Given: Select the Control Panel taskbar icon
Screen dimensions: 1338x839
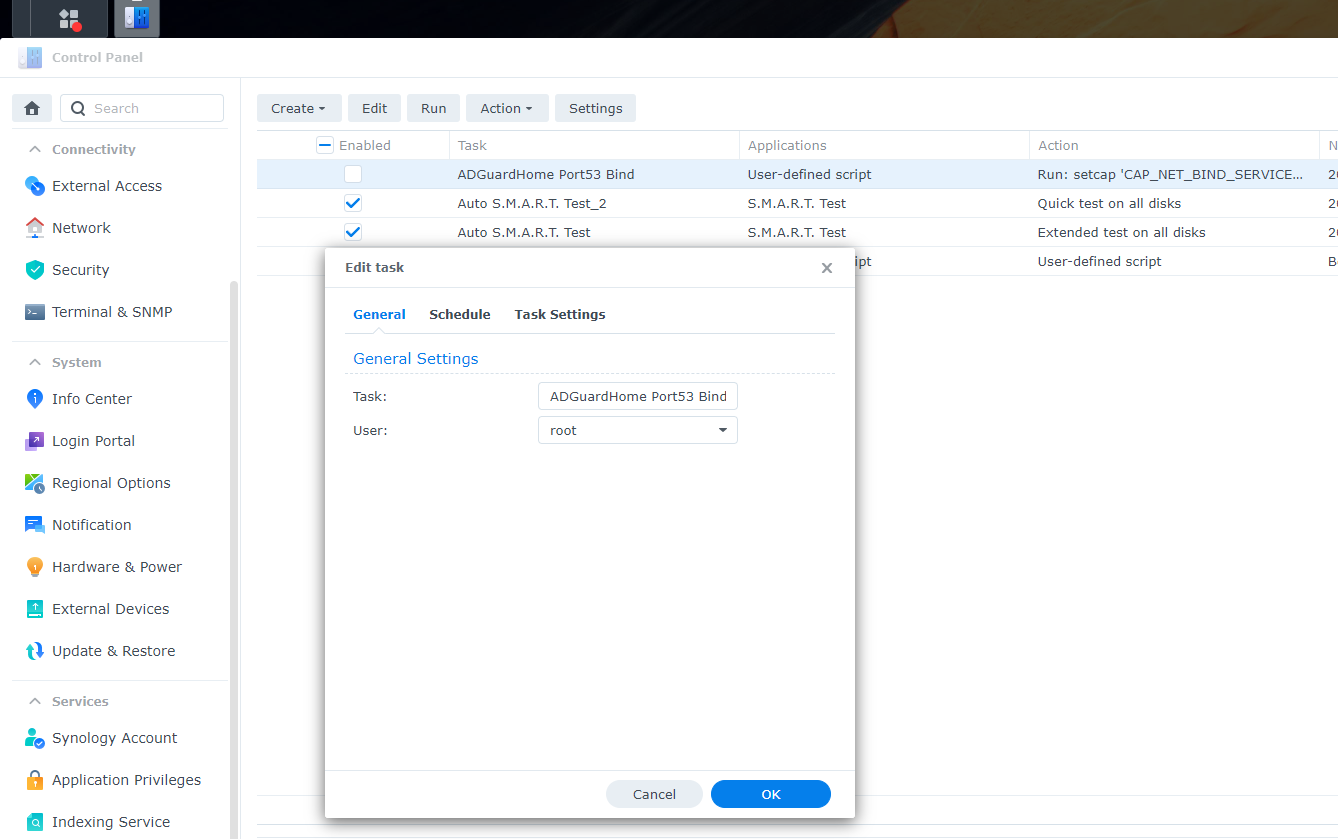Looking at the screenshot, I should click(x=136, y=18).
